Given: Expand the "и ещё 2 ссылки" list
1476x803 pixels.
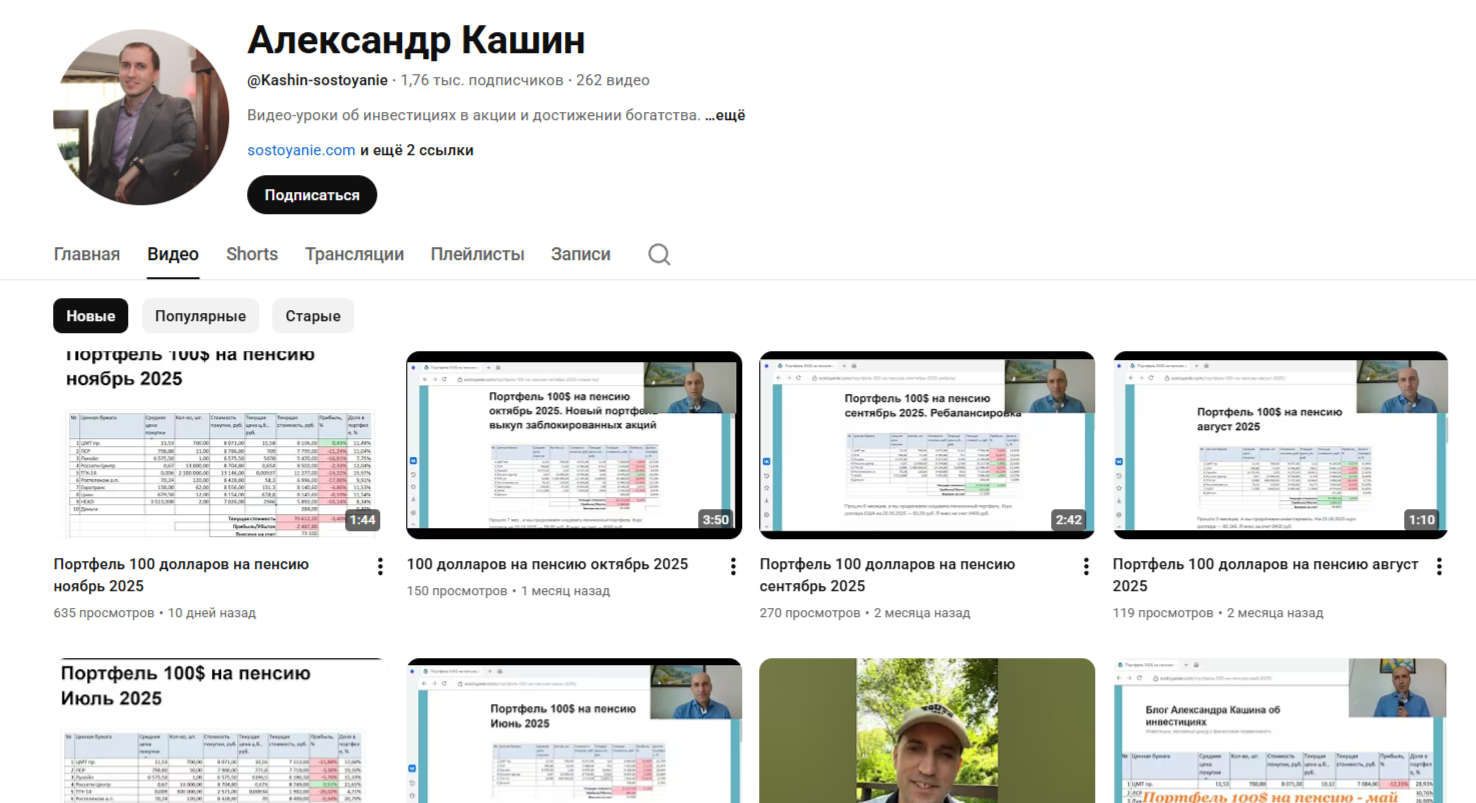Looking at the screenshot, I should point(416,149).
